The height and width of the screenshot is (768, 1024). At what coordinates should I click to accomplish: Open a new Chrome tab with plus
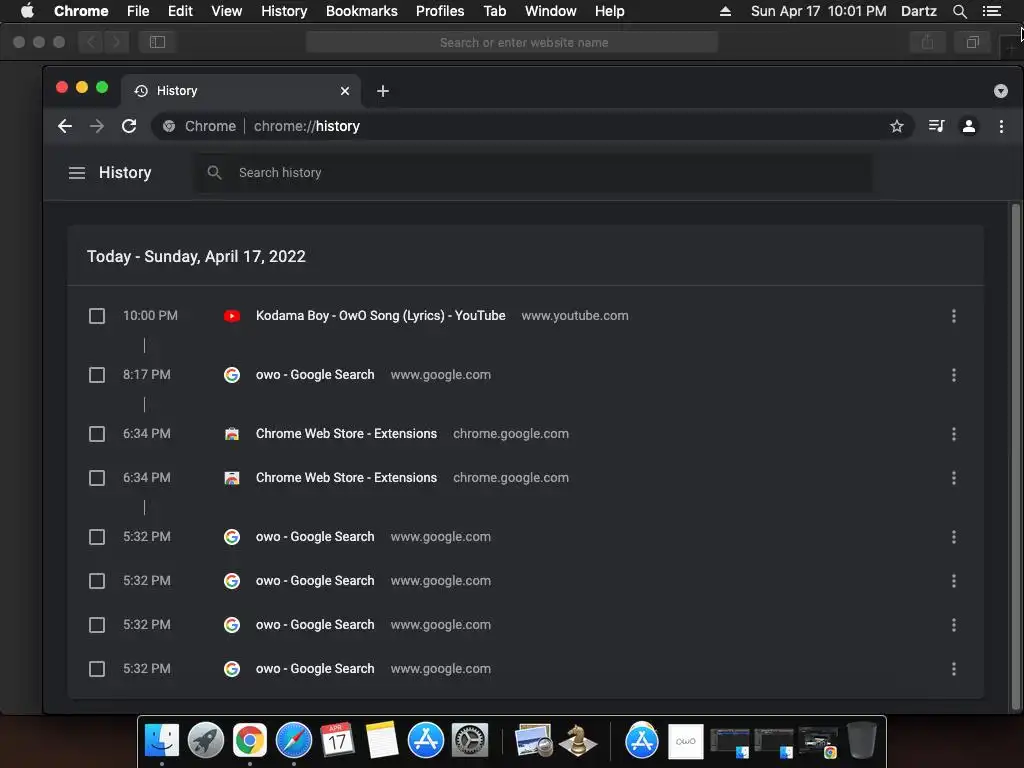coord(383,91)
